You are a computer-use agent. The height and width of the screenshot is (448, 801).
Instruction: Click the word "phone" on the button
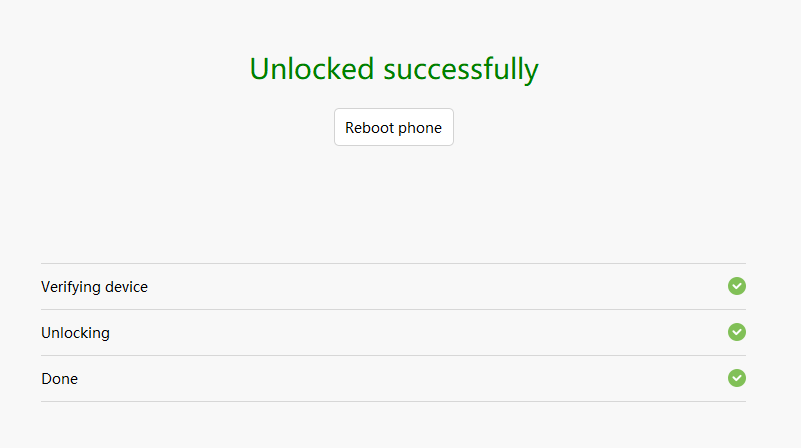pyautogui.click(x=420, y=128)
